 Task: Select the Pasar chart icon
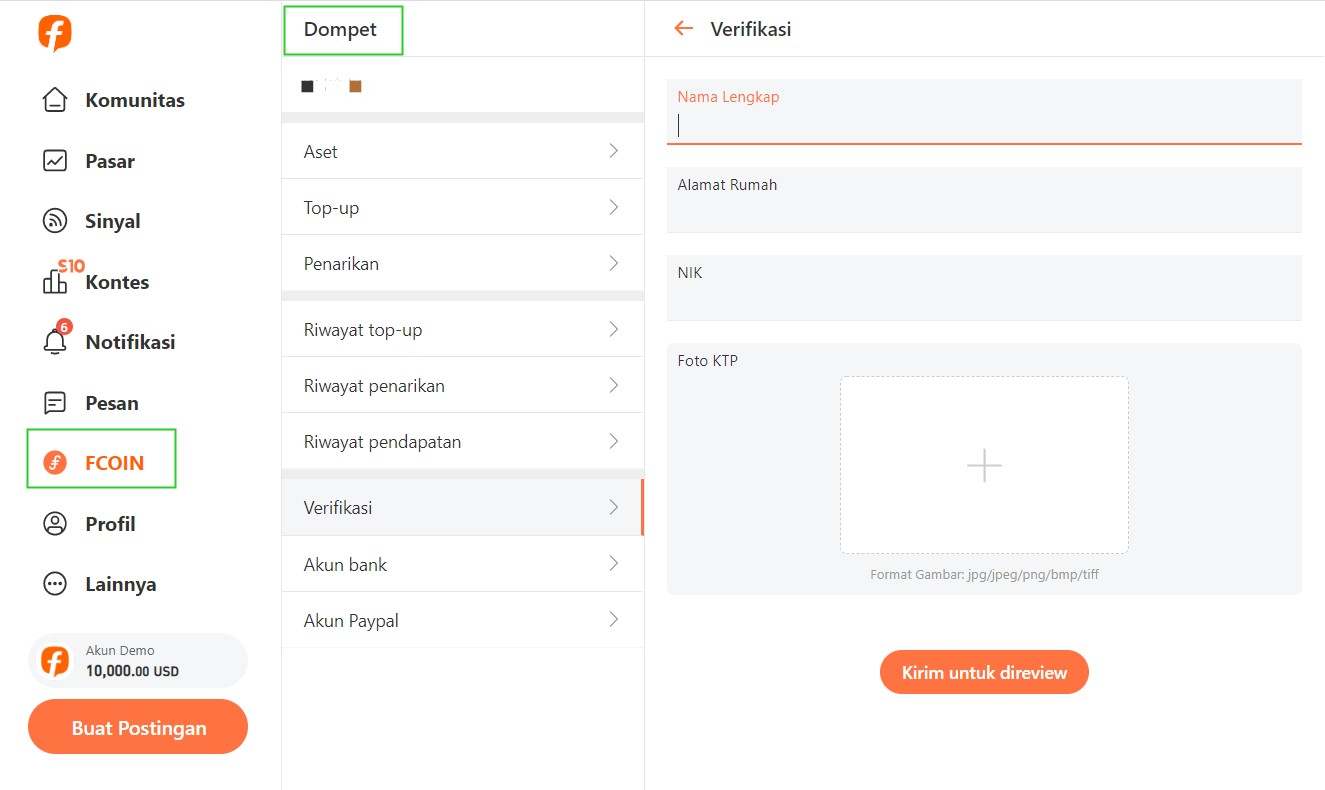click(55, 160)
